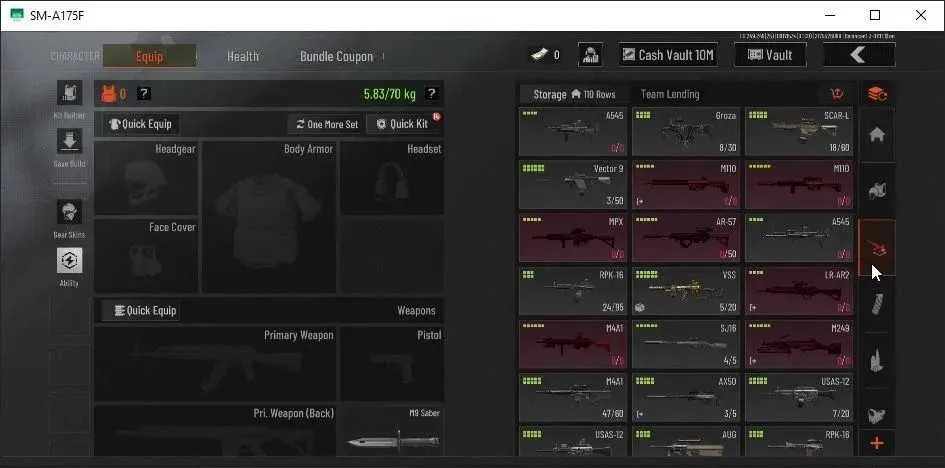Open the Bundle Coupon tab
Screen dimensions: 945x468
[x=336, y=56]
